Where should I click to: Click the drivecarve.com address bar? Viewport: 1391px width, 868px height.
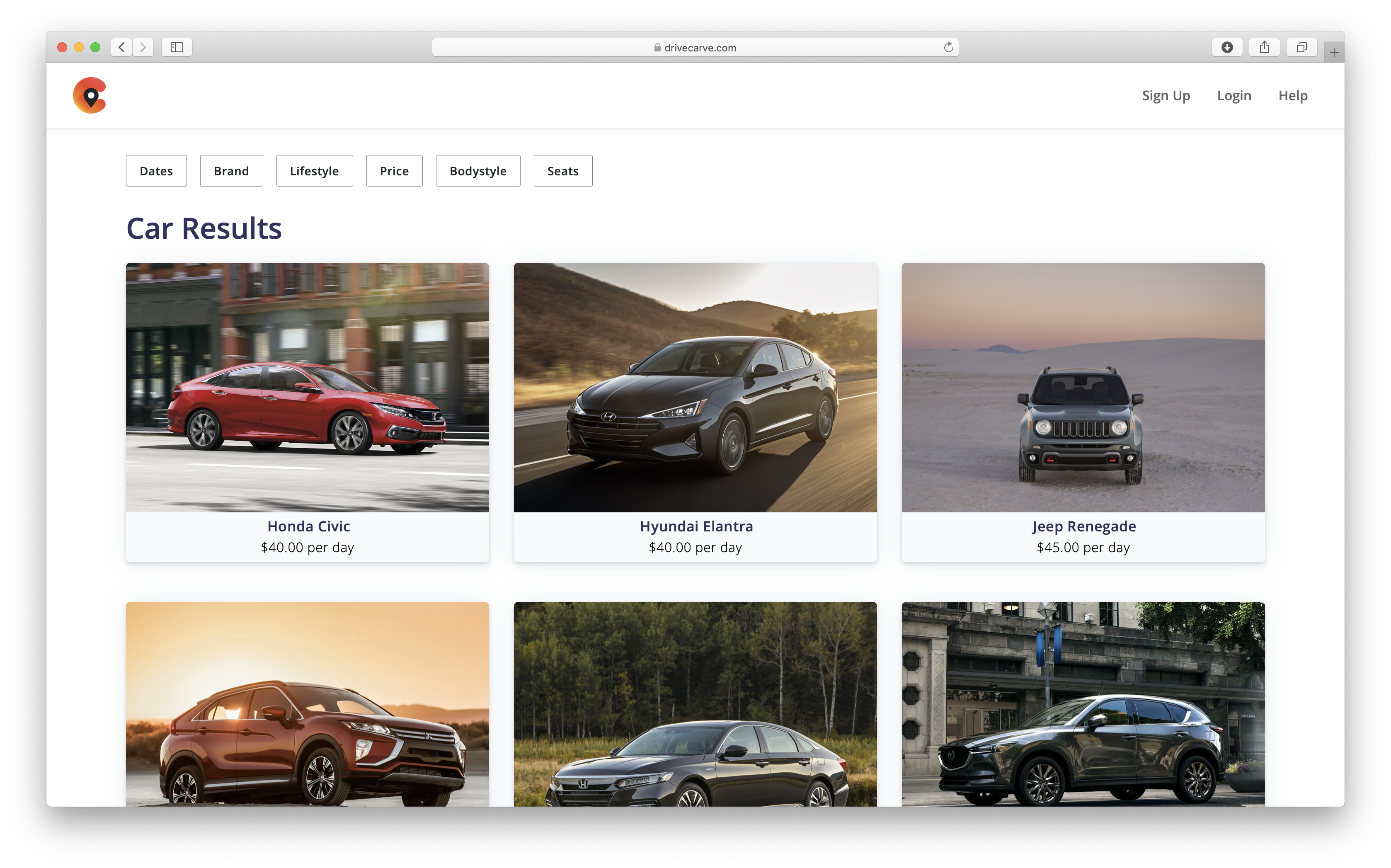point(694,48)
